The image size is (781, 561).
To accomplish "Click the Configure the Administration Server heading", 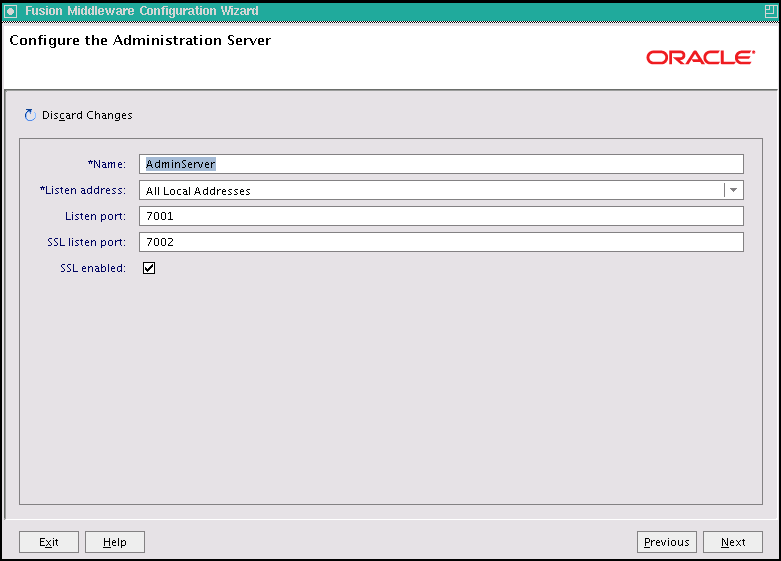I will point(140,40).
